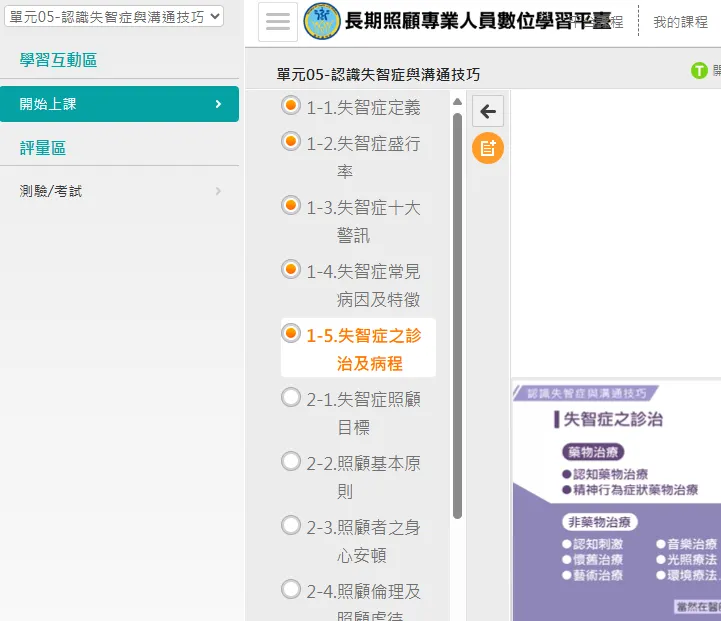Open 測驗/考試 menu item
721x621 pixels.
(x=119, y=191)
